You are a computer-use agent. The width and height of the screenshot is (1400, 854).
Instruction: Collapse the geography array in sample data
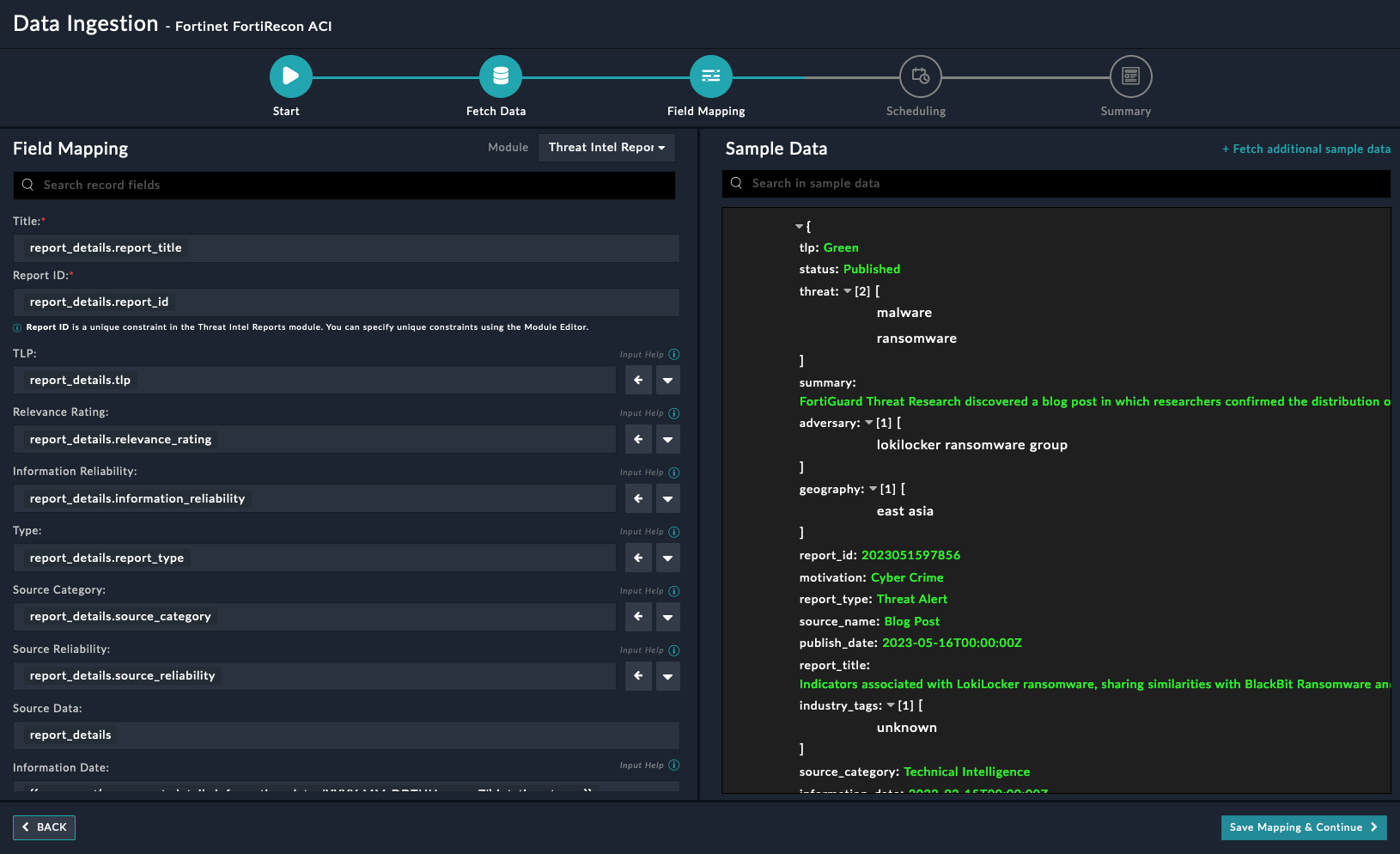(x=873, y=489)
